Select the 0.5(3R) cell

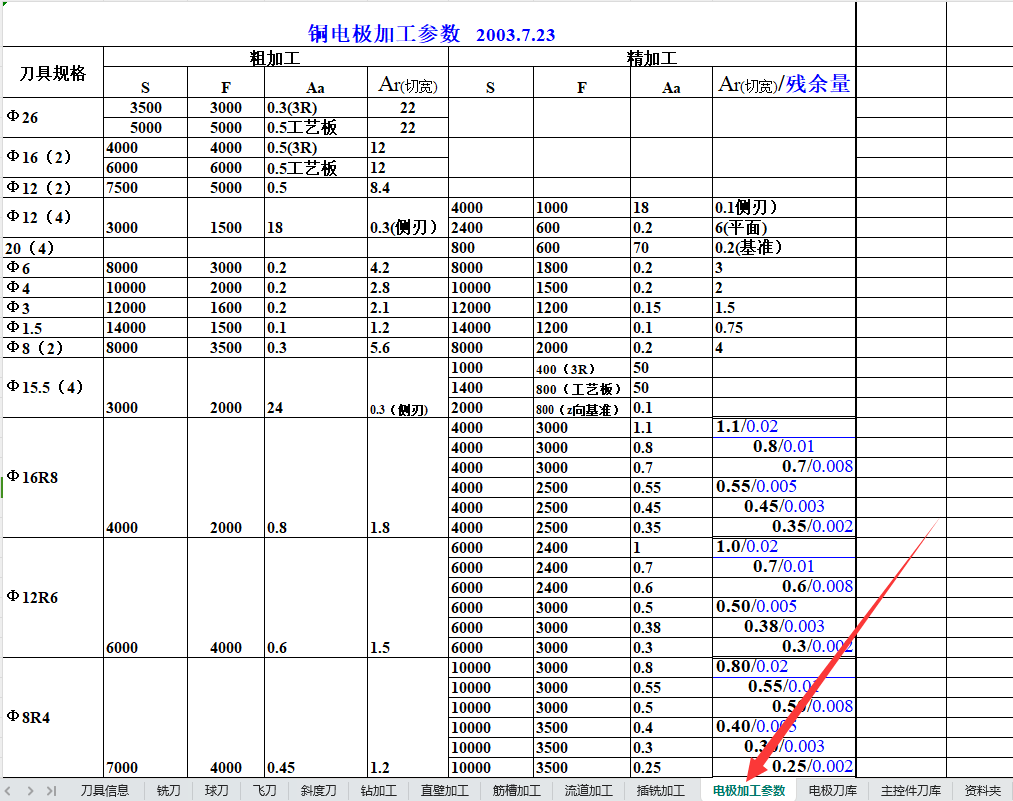(x=316, y=148)
